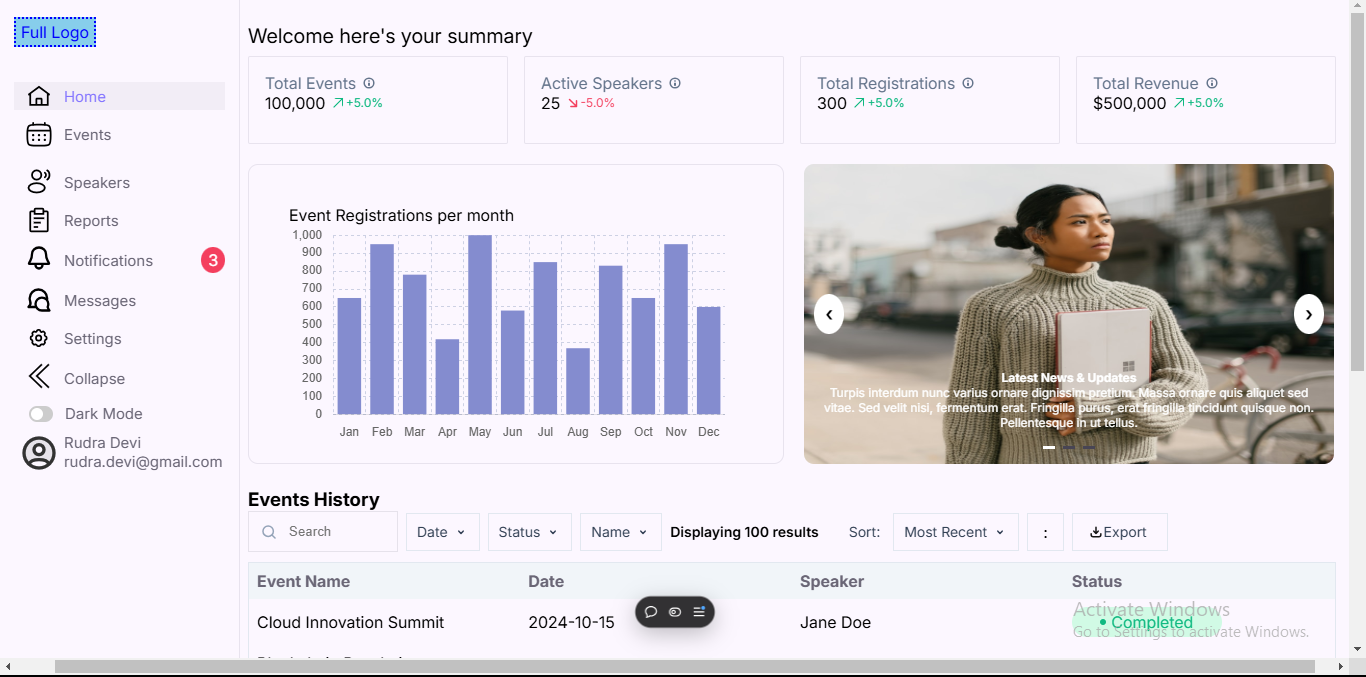This screenshot has height=677, width=1366.
Task: Open Speakers via its person-speaking icon
Action: coord(39,181)
